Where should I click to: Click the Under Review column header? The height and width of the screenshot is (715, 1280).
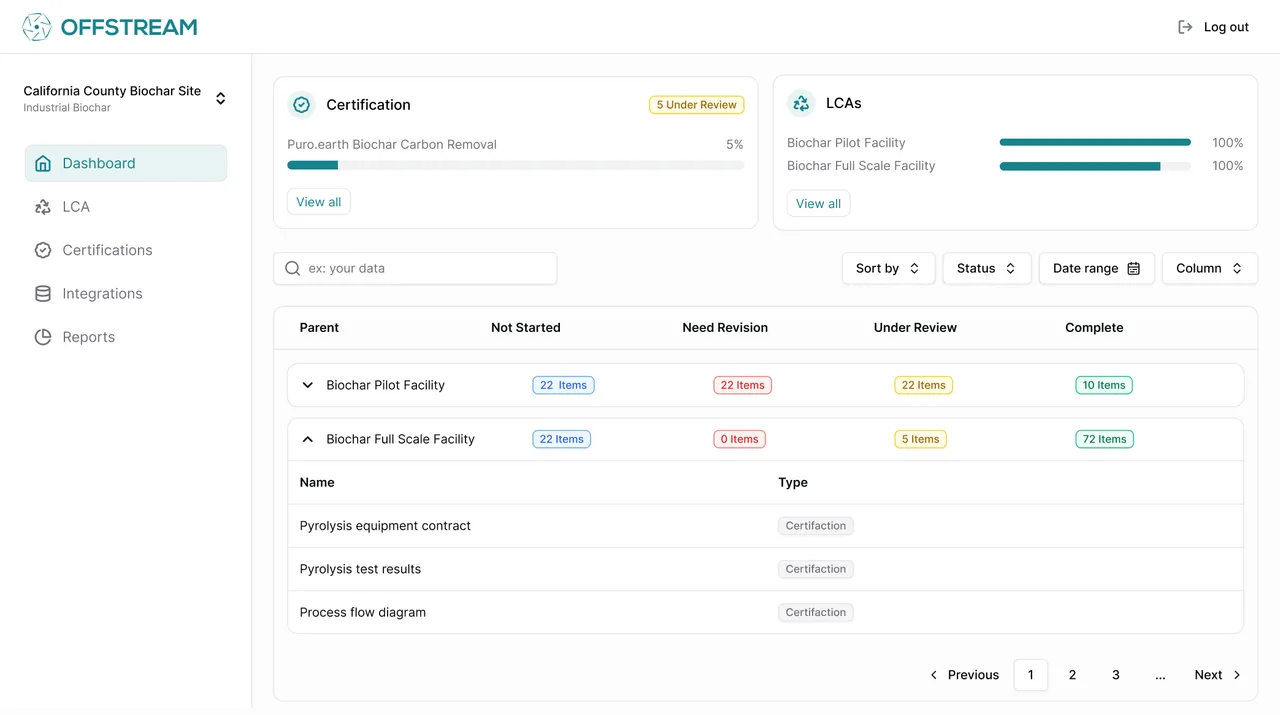tap(915, 328)
